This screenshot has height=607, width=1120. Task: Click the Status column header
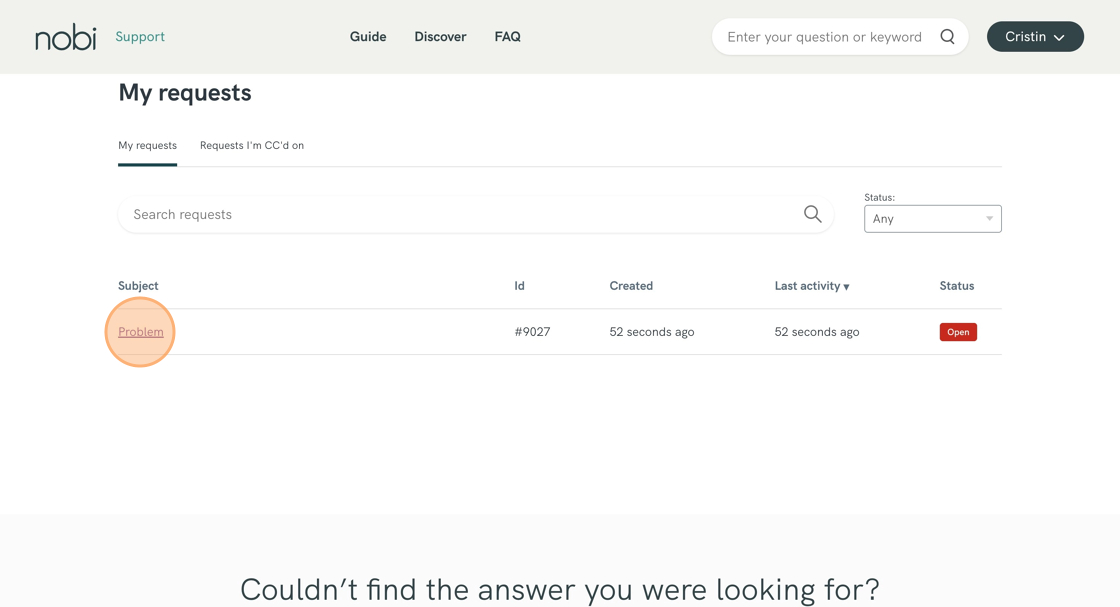956,286
